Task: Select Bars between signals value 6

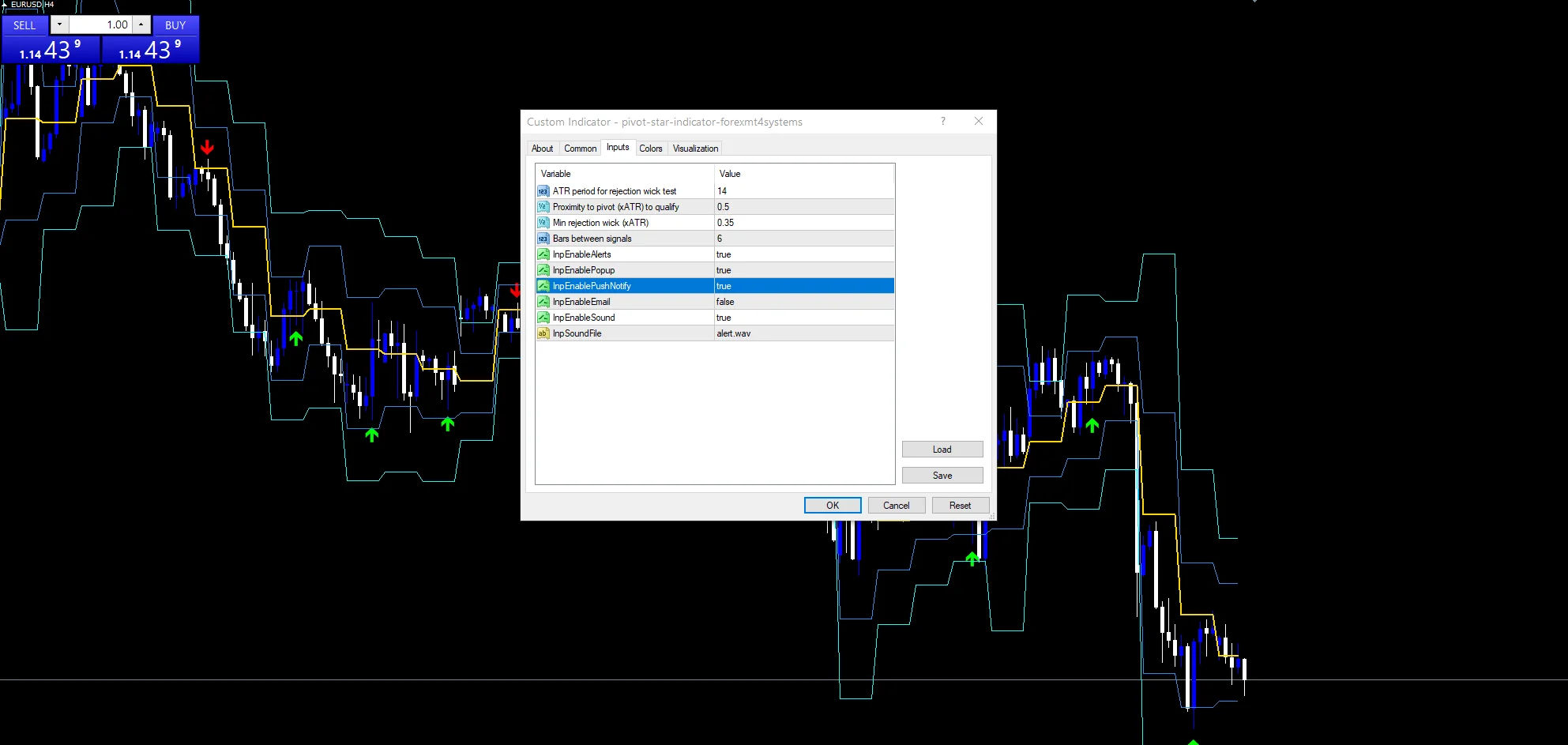Action: point(804,239)
